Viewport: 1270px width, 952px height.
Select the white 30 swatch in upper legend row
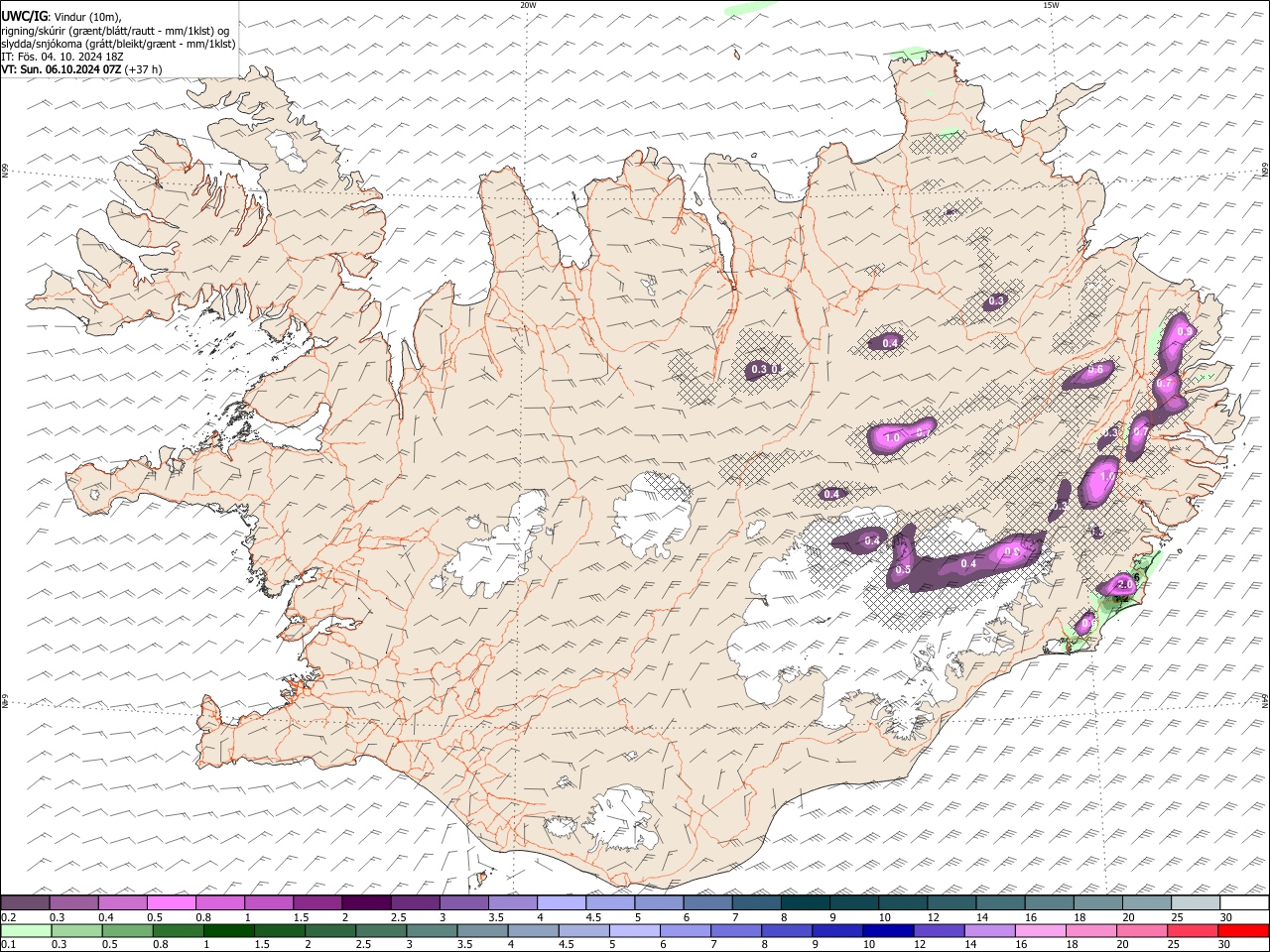click(1244, 903)
